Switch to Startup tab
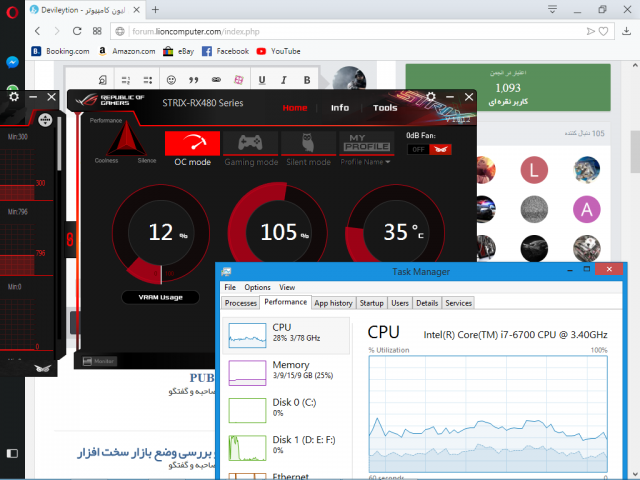 [x=371, y=303]
